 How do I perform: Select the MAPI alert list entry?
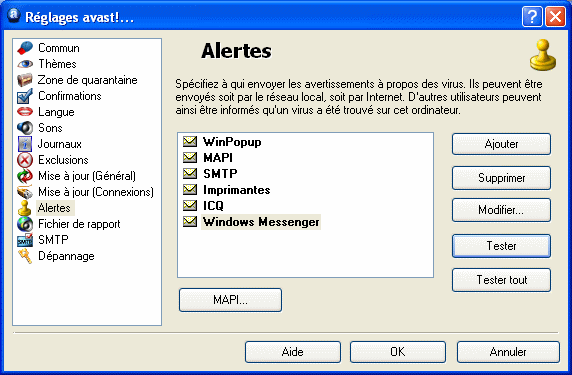coord(218,158)
